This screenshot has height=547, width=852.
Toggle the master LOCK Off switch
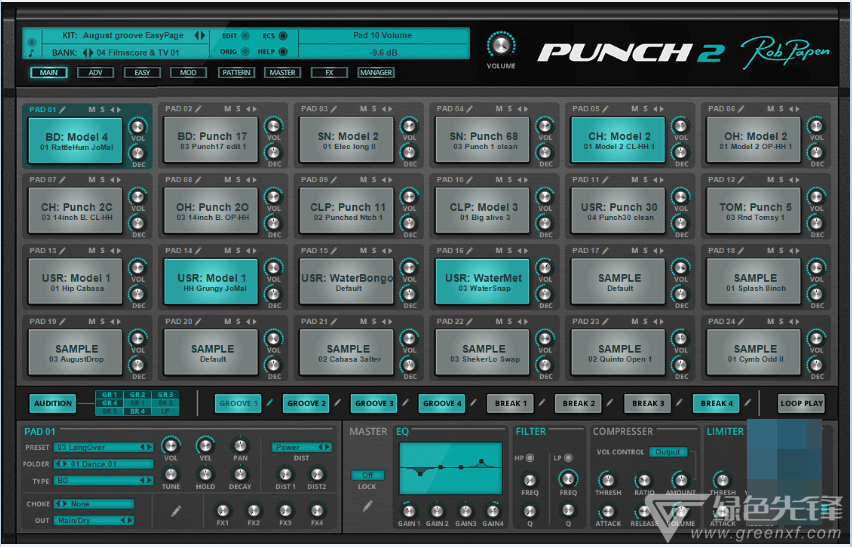click(368, 475)
